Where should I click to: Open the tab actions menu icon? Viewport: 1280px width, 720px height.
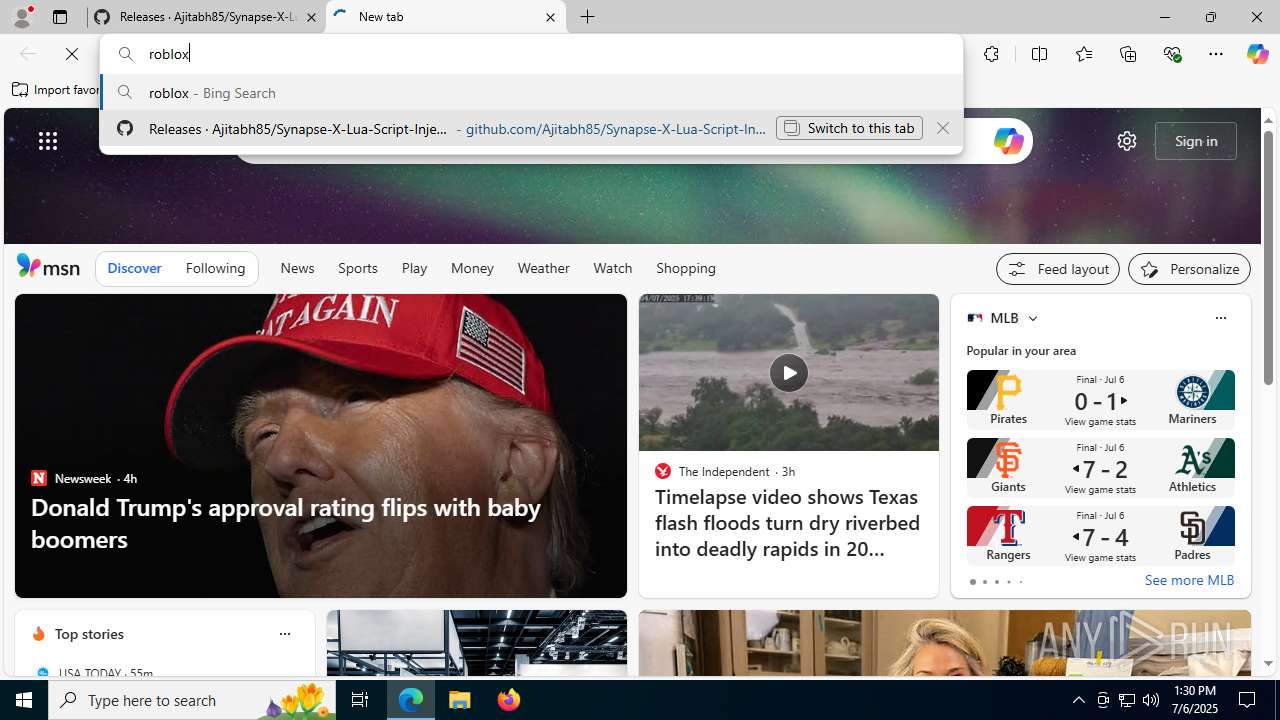(x=60, y=17)
